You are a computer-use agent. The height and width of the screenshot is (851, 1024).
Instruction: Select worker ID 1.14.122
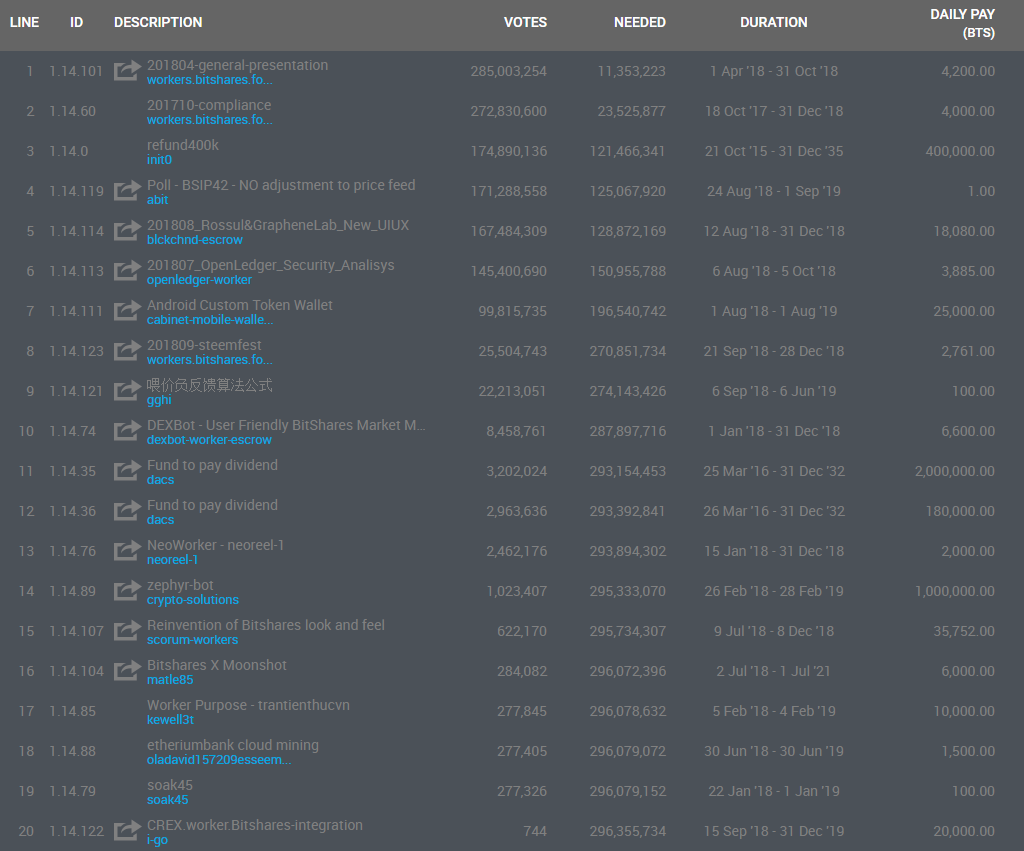(x=76, y=831)
